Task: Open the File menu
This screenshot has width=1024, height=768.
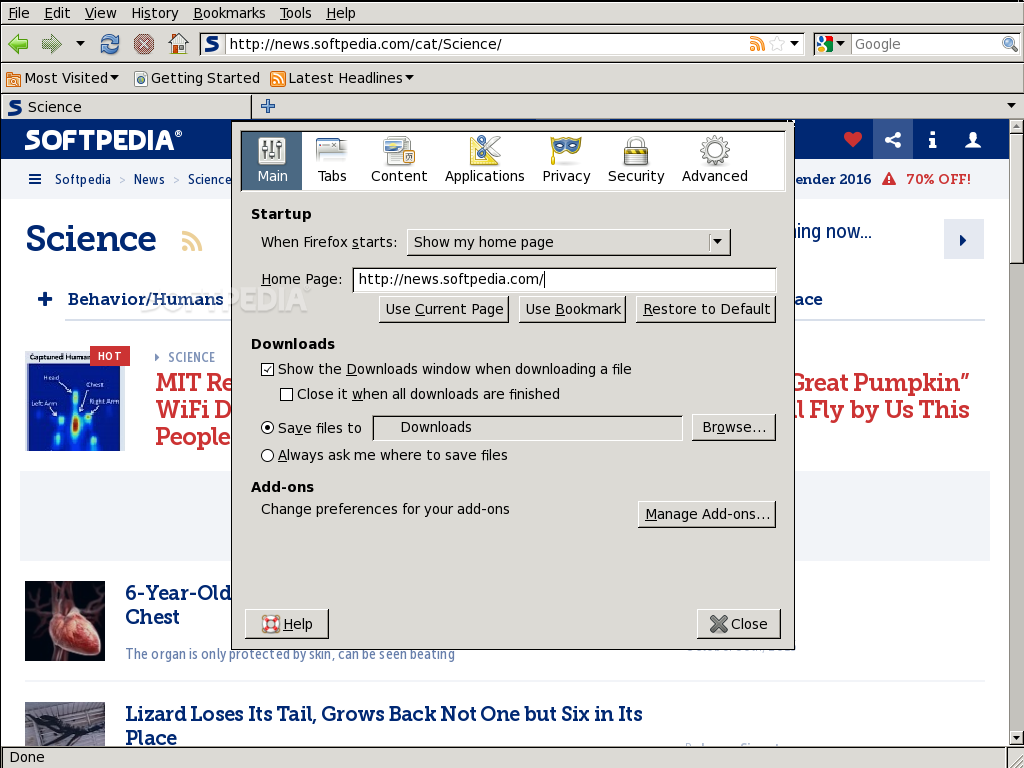Action: pos(18,13)
